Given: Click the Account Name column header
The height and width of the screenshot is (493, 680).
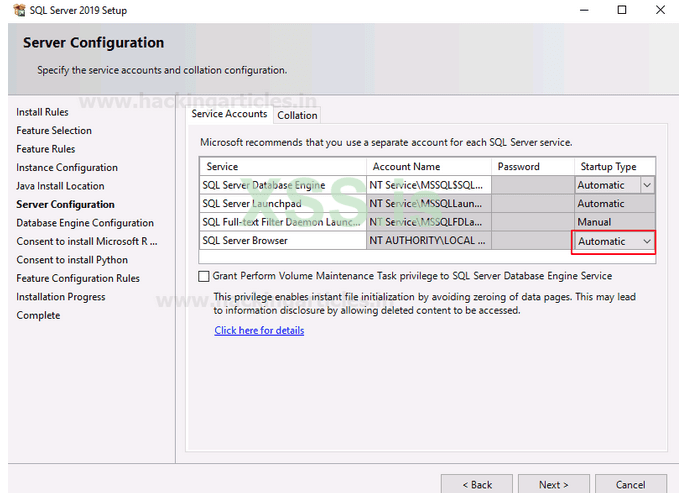Looking at the screenshot, I should 428,166.
